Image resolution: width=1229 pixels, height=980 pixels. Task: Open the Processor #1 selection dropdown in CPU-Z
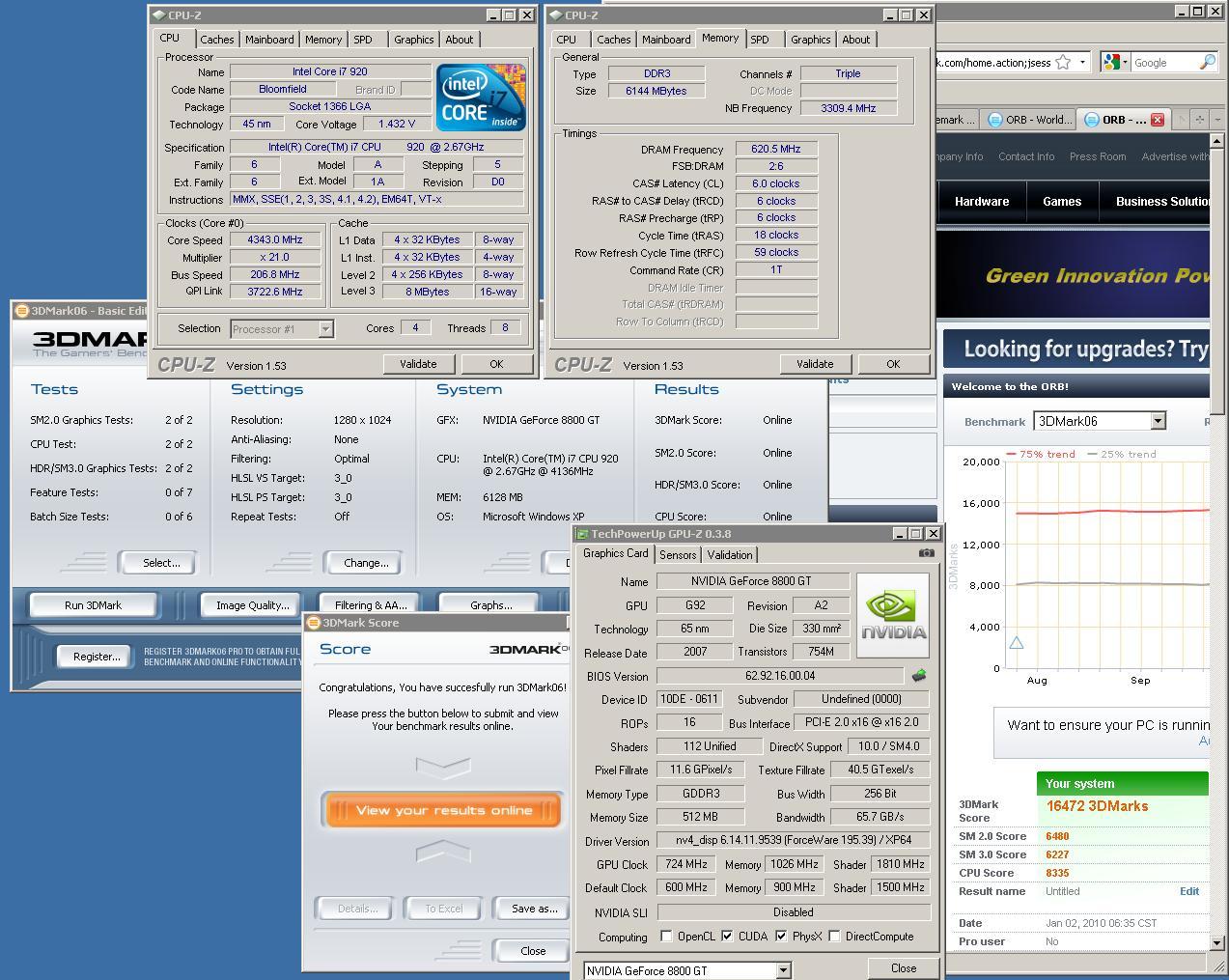point(325,329)
